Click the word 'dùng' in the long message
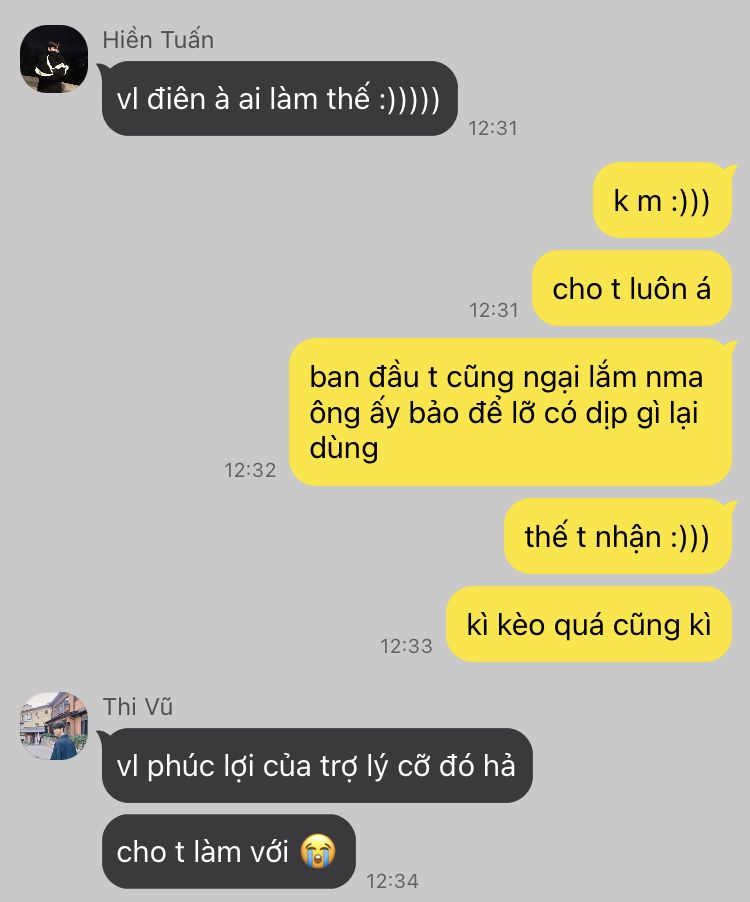Screen dimensions: 750x902 pyautogui.click(x=344, y=449)
